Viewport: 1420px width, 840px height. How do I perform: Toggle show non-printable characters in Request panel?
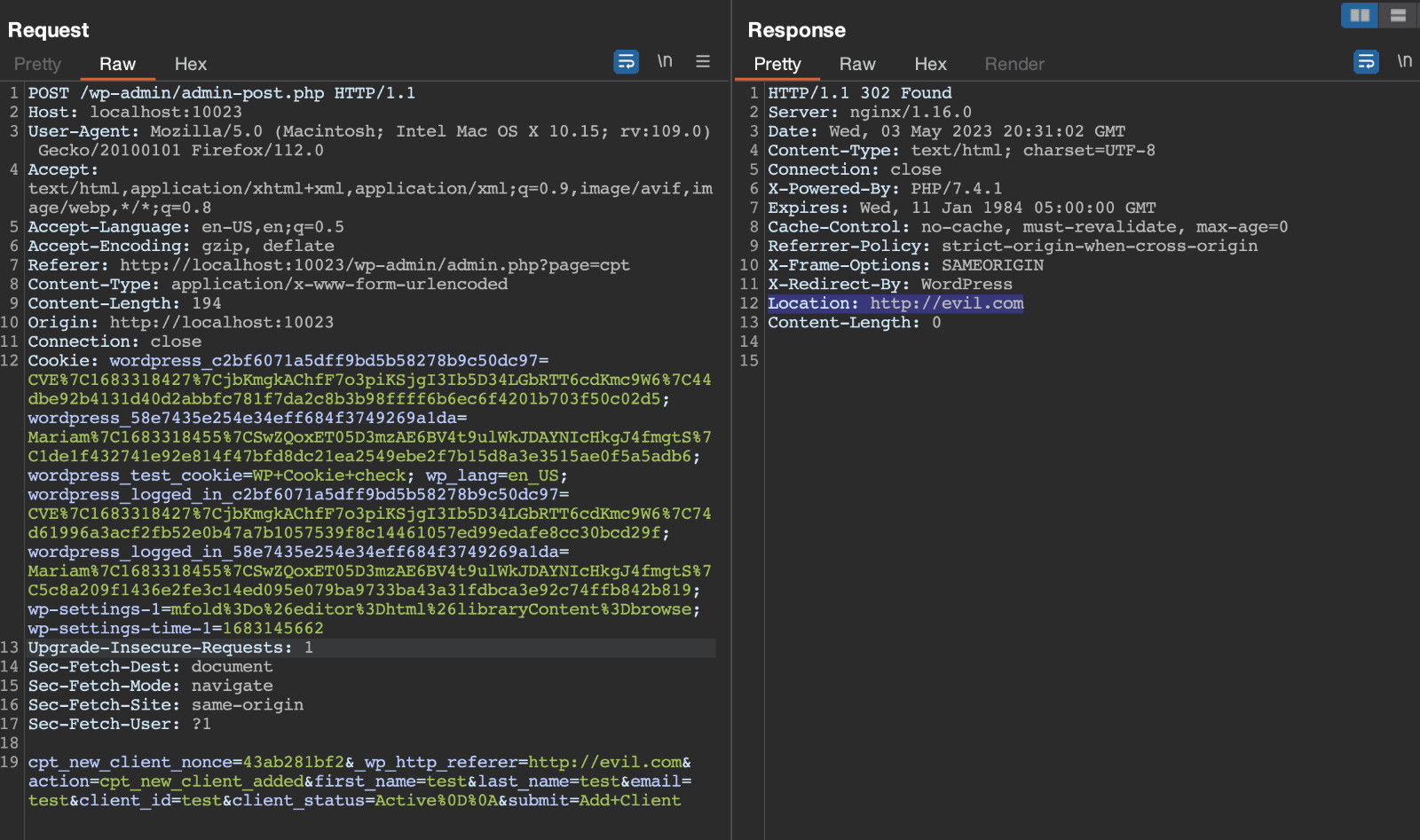pos(665,61)
